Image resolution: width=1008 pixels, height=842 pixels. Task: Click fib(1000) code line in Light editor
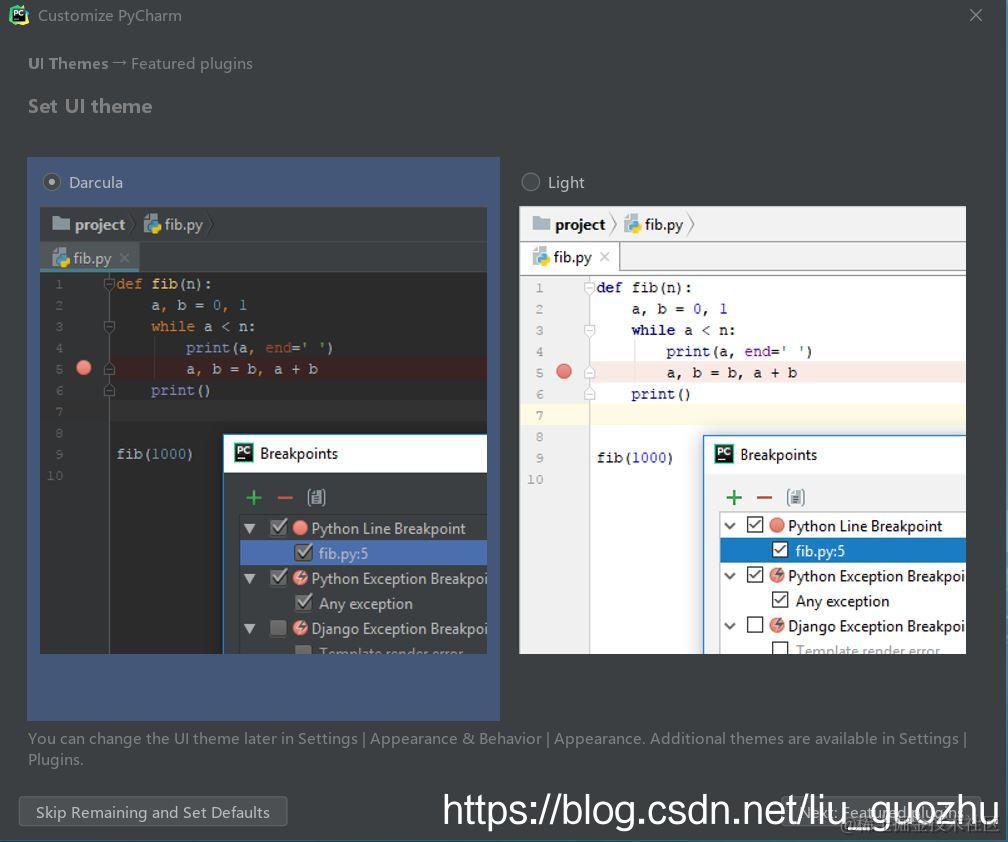[634, 457]
